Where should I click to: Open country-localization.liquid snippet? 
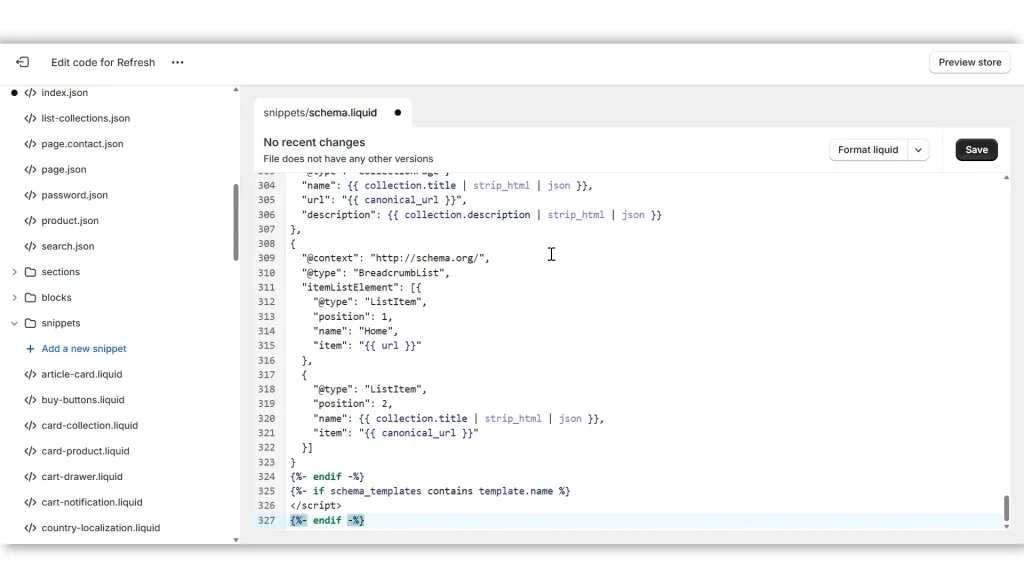pos(101,528)
